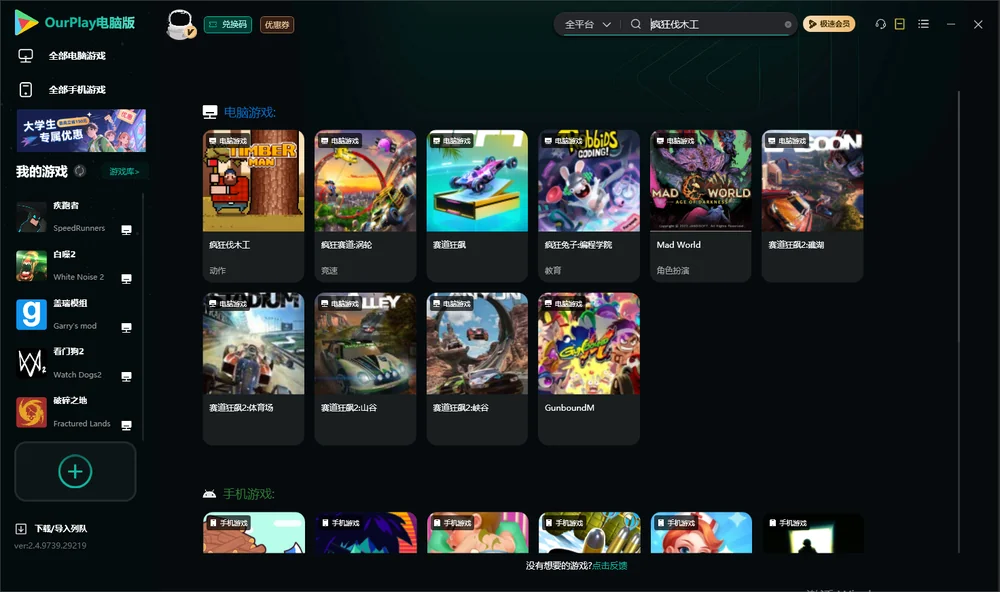Open 下载/导入列队 download queue
This screenshot has height=592, width=1000.
[x=61, y=528]
